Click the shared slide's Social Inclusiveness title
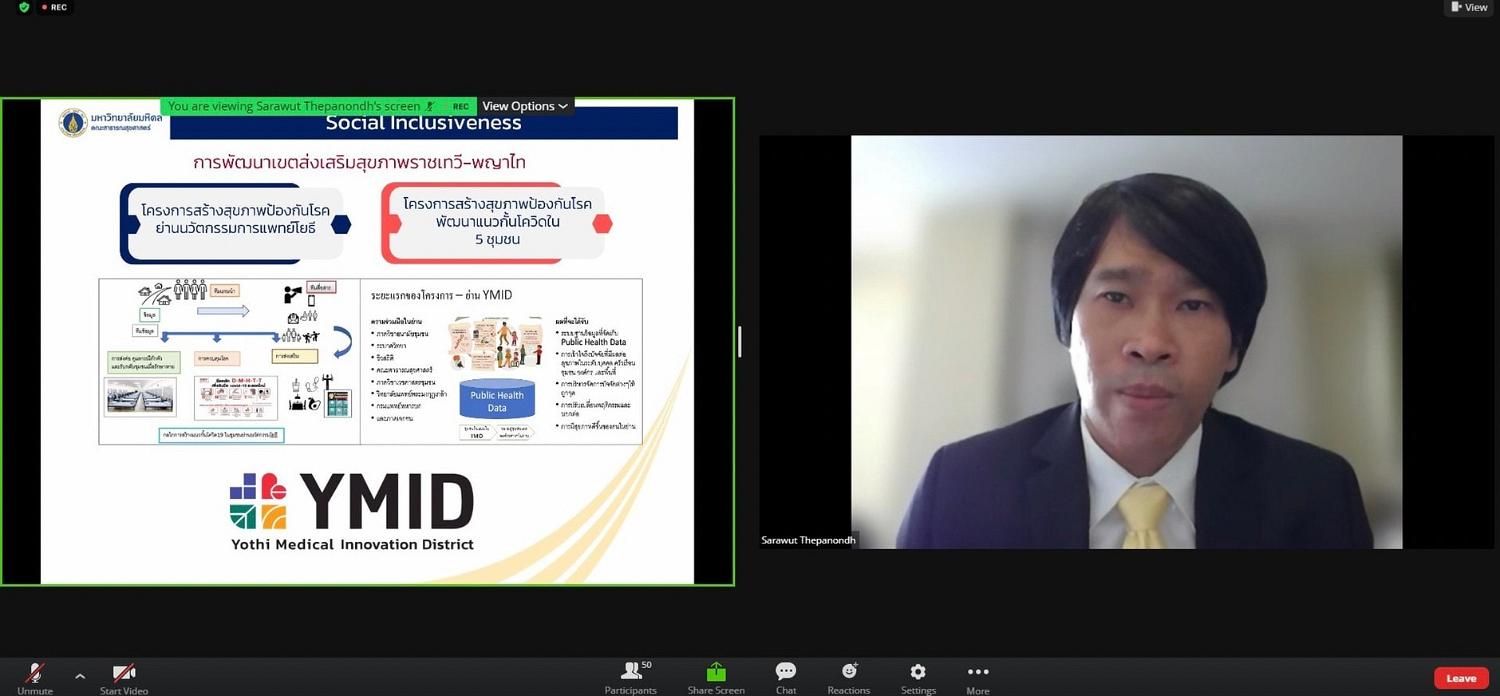The height and width of the screenshot is (696, 1500). 424,123
